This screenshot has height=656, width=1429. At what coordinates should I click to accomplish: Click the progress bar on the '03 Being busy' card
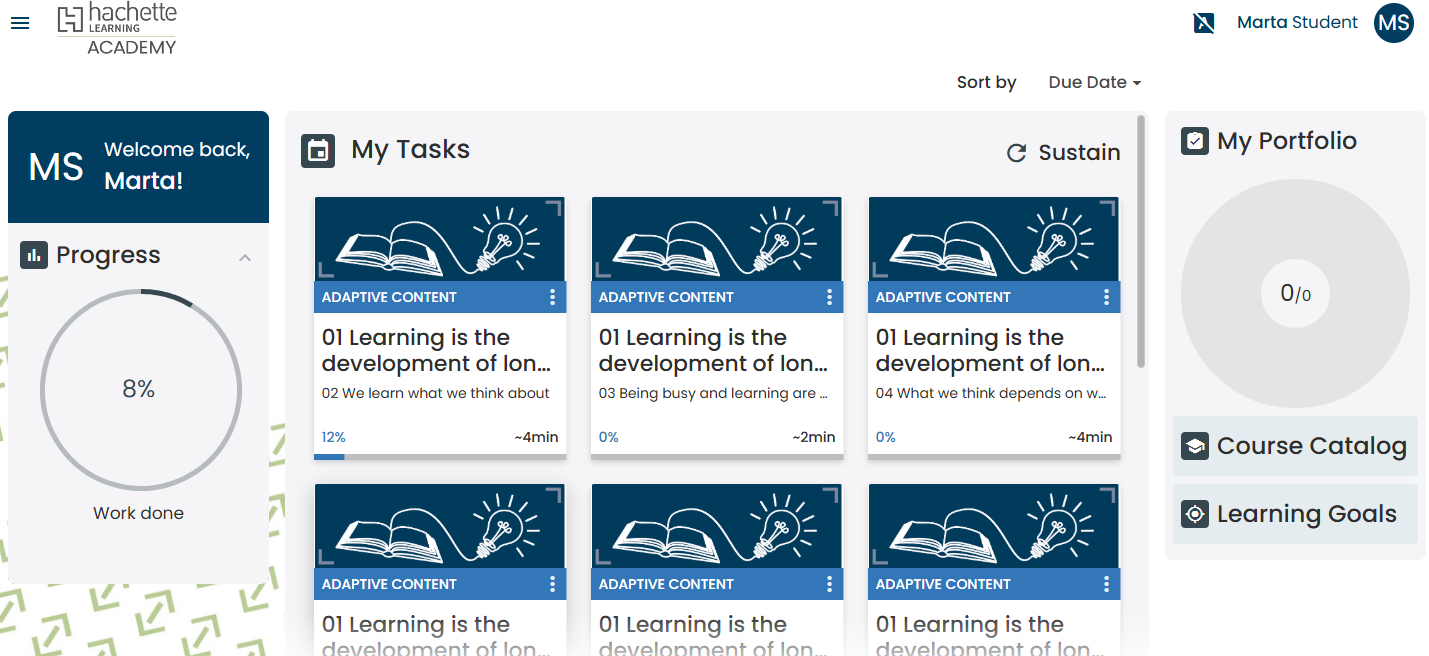(x=717, y=457)
